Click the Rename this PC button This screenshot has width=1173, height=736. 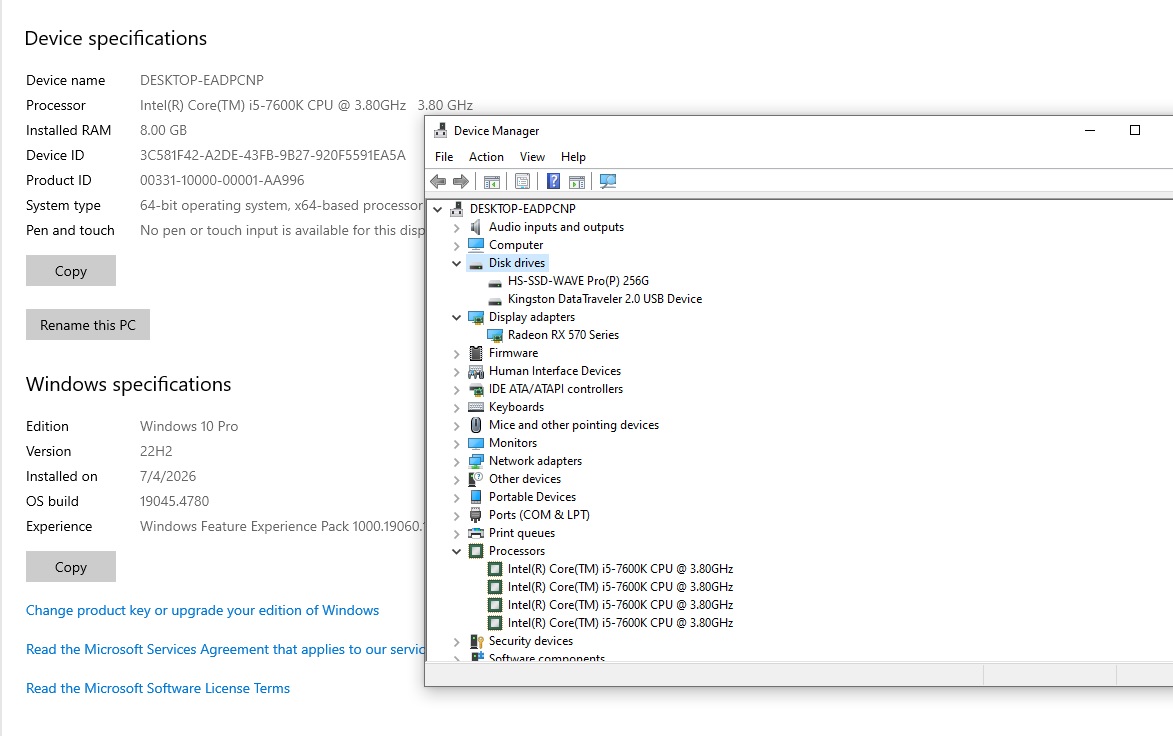[x=88, y=325]
